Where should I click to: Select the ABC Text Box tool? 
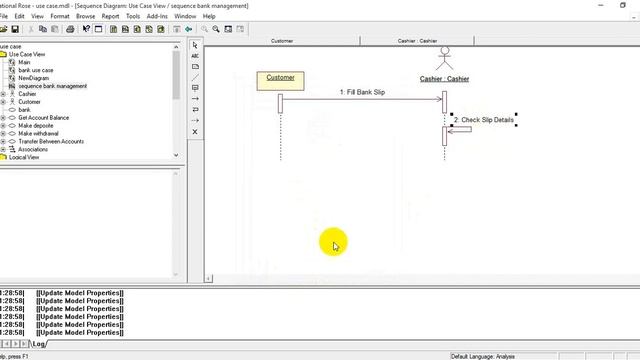tap(195, 56)
